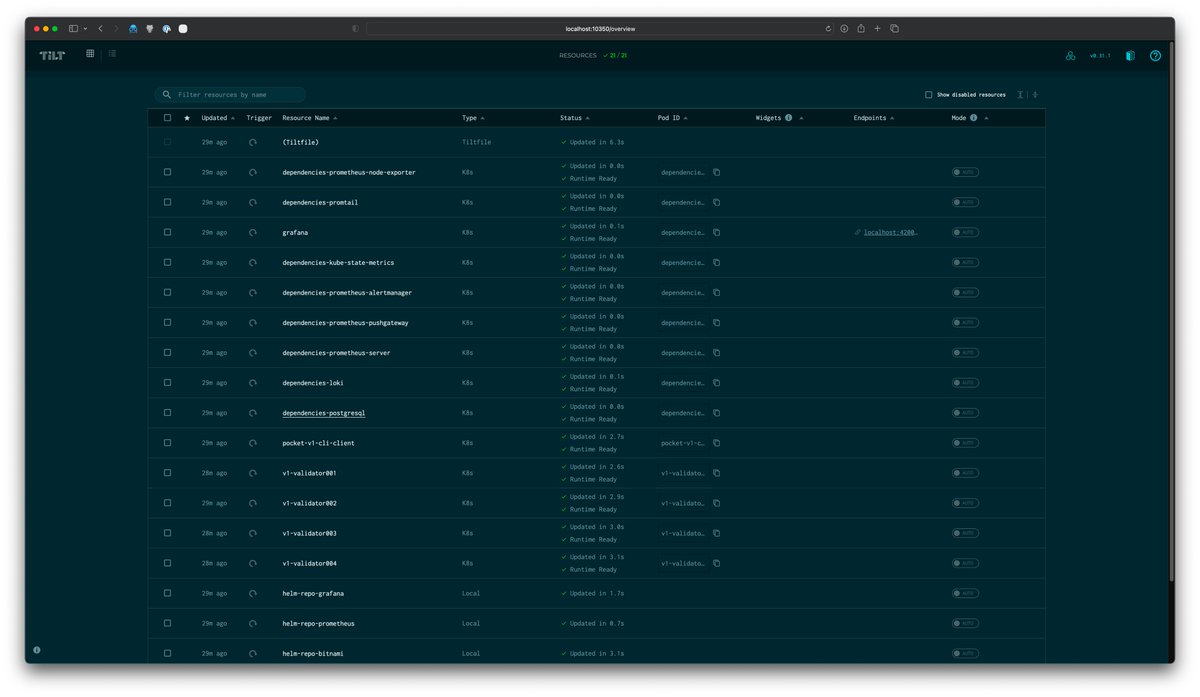Enable Show disabled resources
The width and height of the screenshot is (1200, 697).
[x=928, y=93]
